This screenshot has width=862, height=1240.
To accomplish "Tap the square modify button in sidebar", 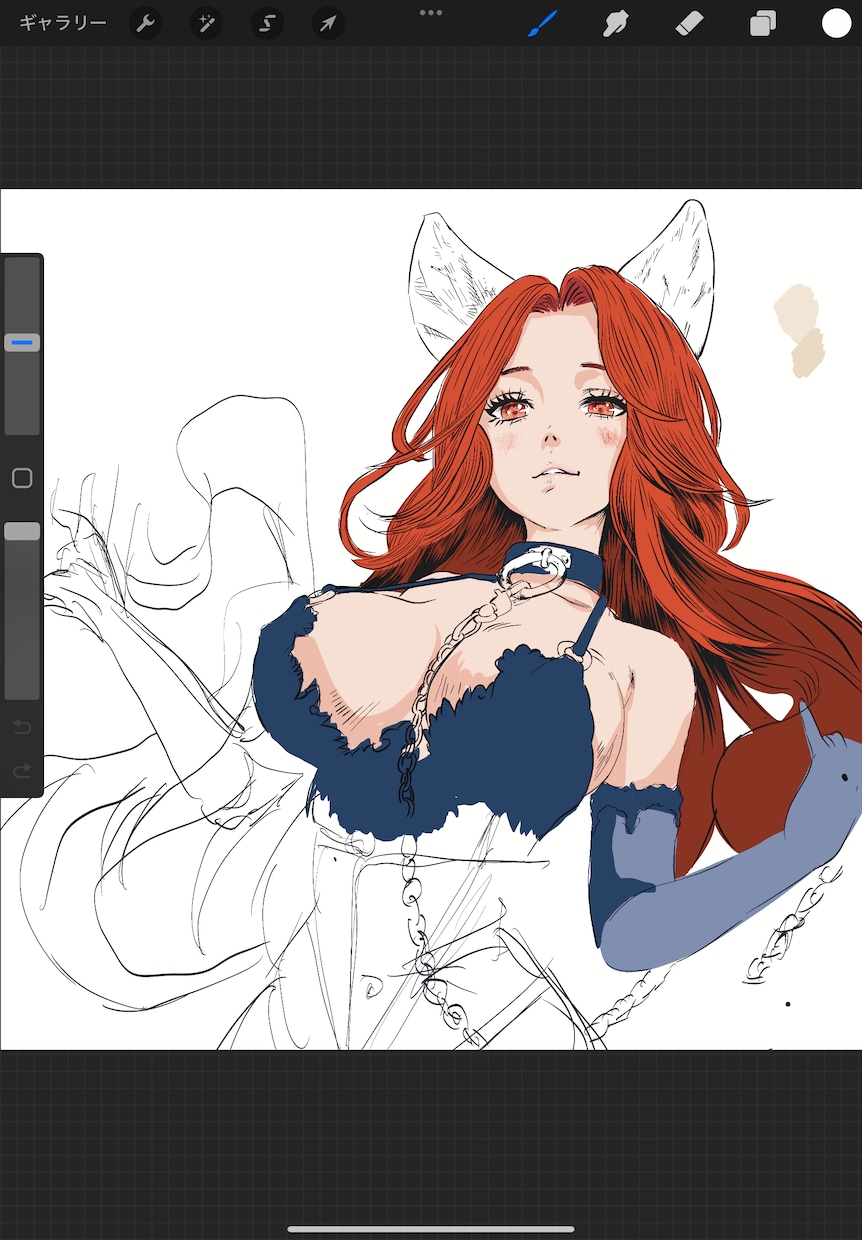I will tap(22, 478).
